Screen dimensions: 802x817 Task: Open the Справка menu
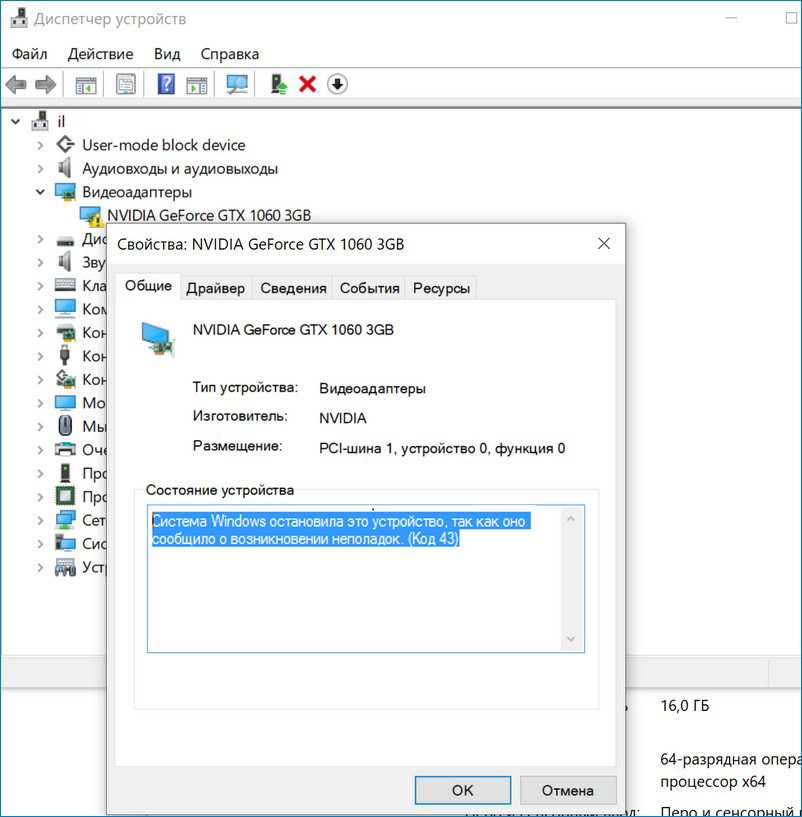coord(229,54)
